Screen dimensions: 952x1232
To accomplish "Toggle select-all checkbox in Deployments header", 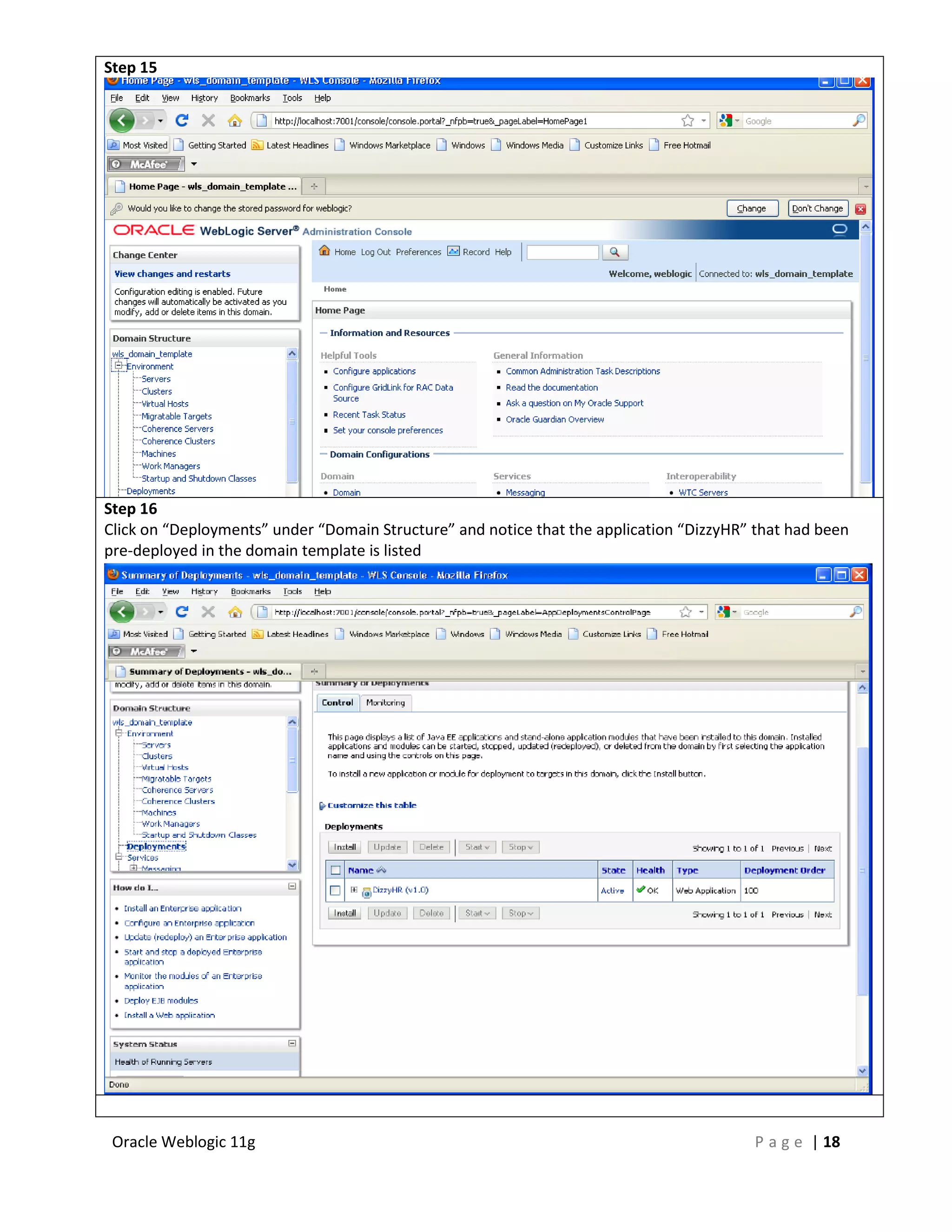I will 336,870.
